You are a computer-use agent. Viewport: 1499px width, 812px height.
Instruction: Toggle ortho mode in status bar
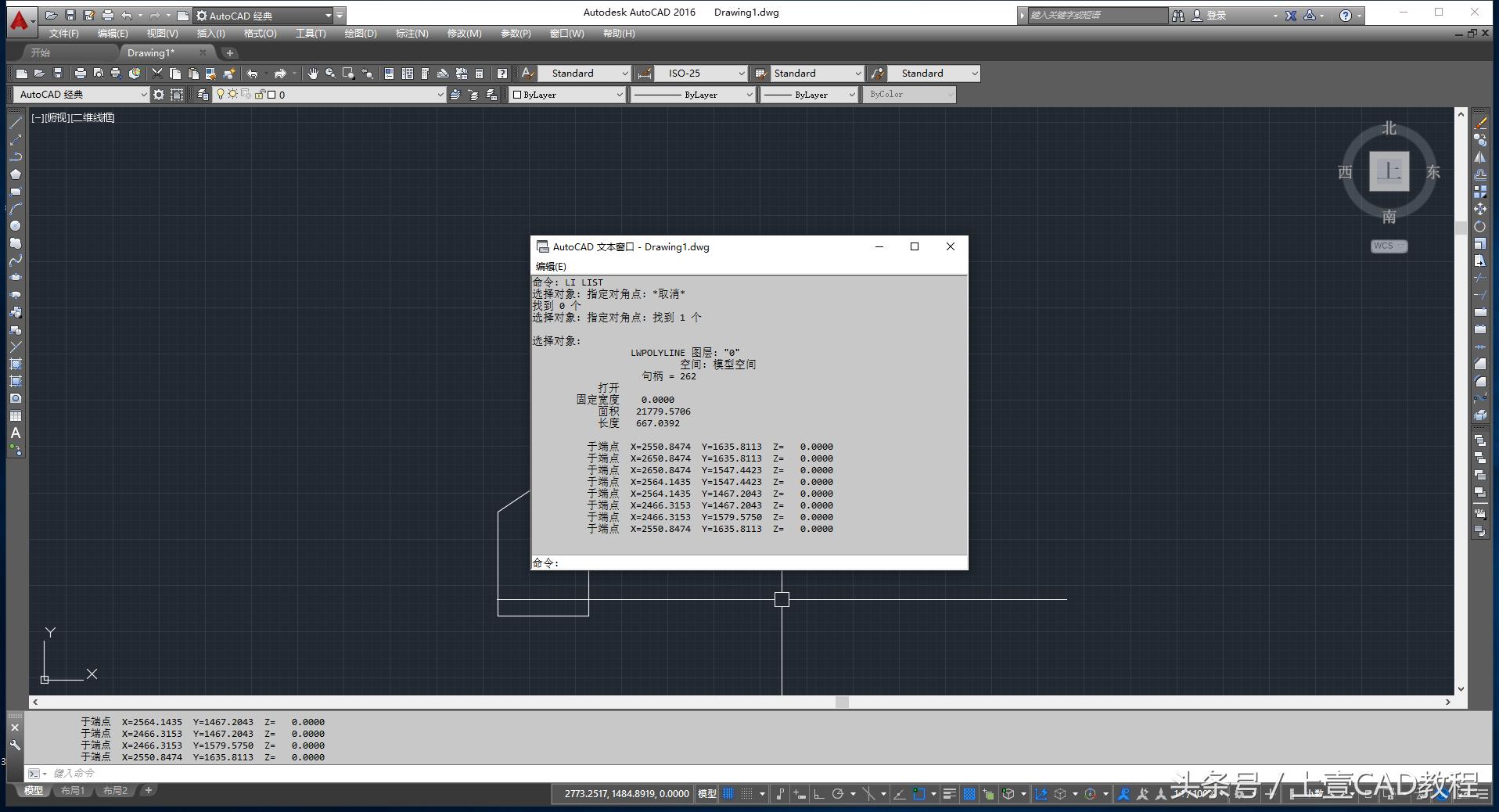pyautogui.click(x=818, y=794)
